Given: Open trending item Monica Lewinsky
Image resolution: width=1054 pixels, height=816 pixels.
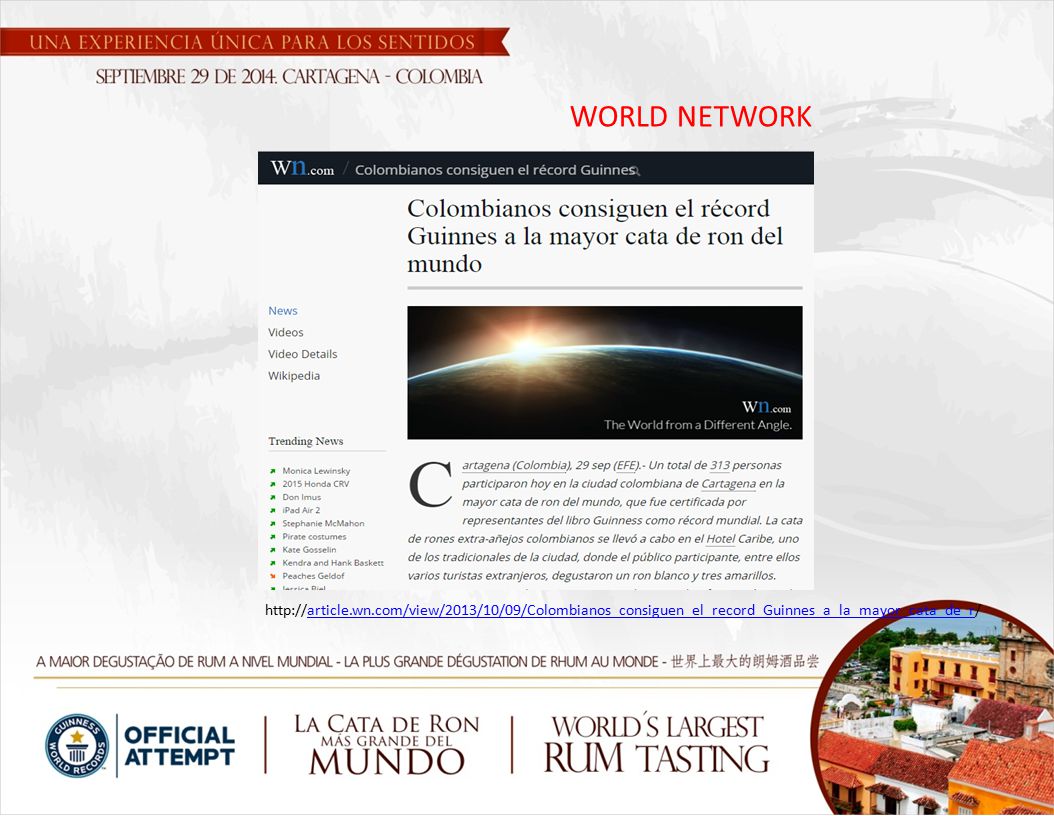Looking at the screenshot, I should click(316, 471).
